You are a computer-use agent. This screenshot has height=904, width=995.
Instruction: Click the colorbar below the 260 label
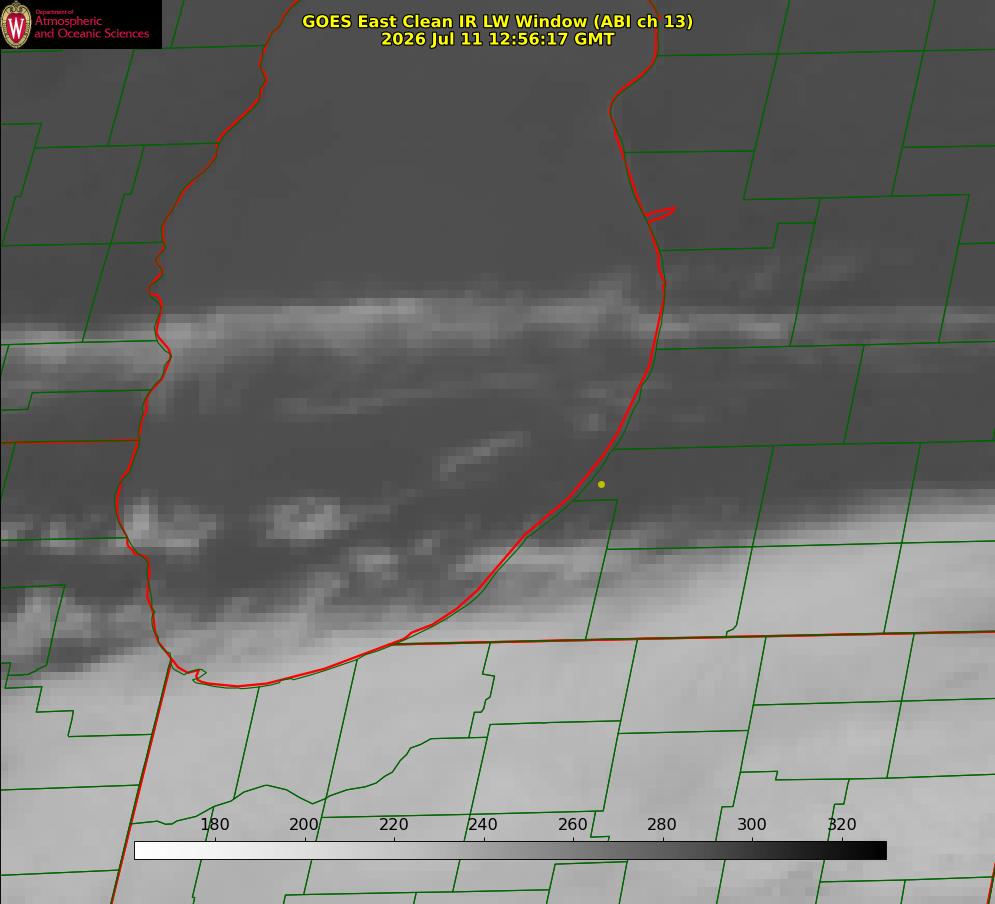pyautogui.click(x=574, y=850)
